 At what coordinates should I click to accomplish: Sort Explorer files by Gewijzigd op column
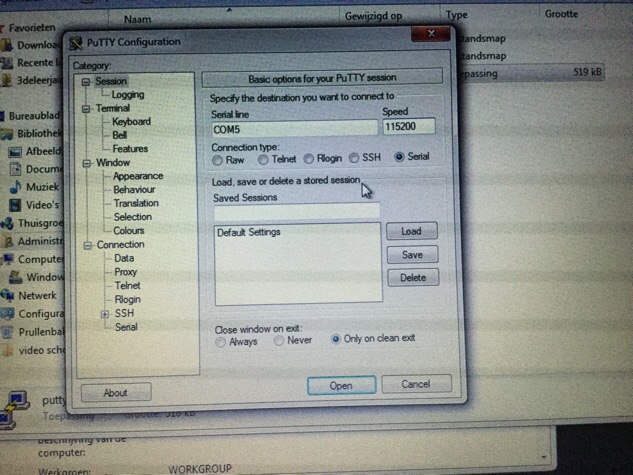pyautogui.click(x=373, y=17)
